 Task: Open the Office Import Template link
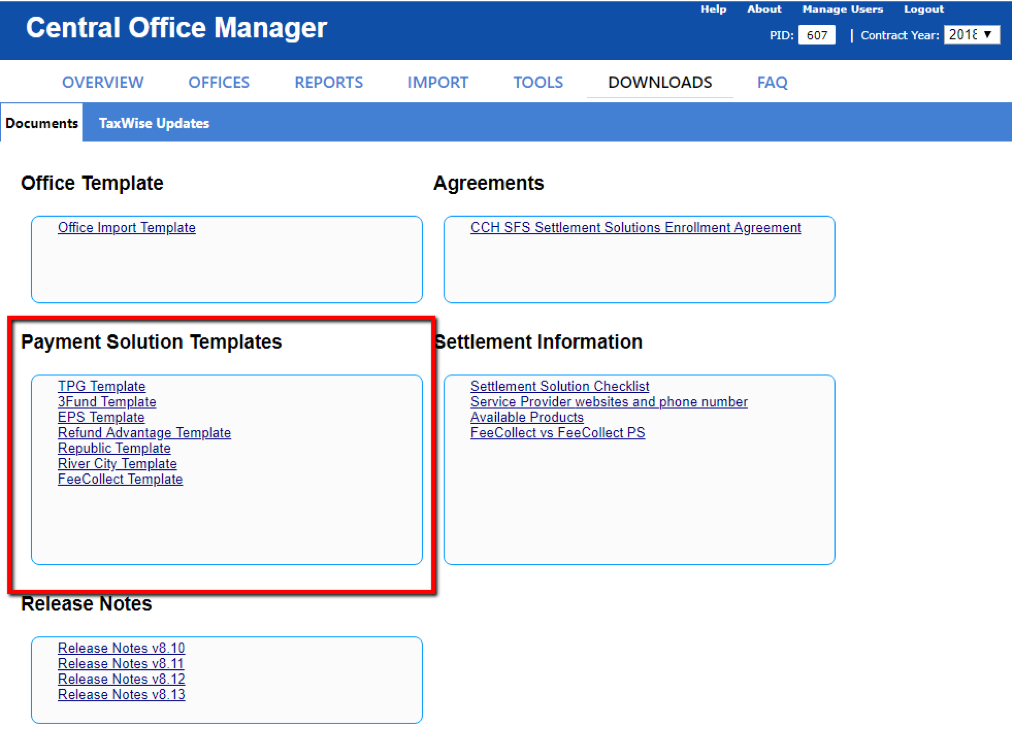pyautogui.click(x=126, y=227)
